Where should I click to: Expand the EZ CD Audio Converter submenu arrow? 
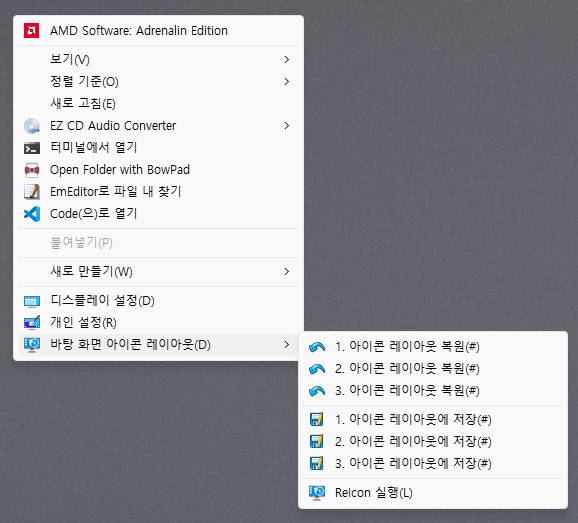tap(287, 126)
